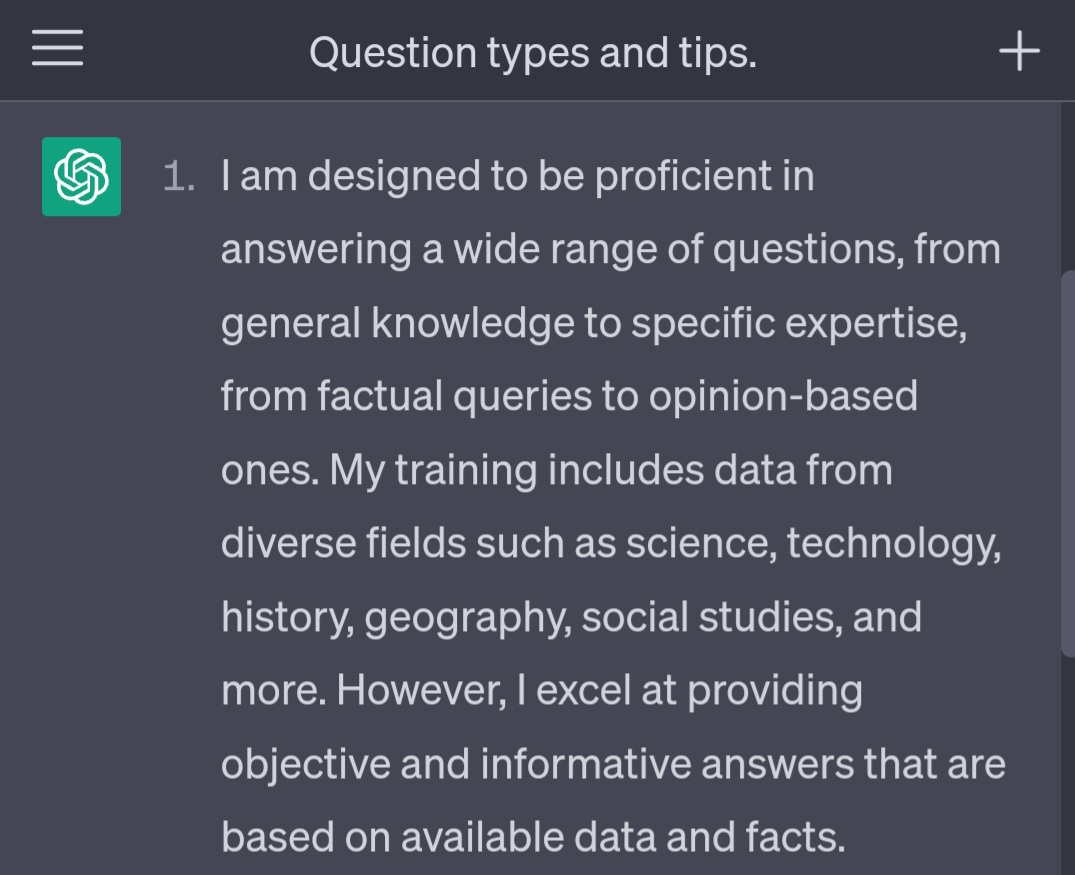Open the hamburger sidebar menu

click(x=58, y=48)
